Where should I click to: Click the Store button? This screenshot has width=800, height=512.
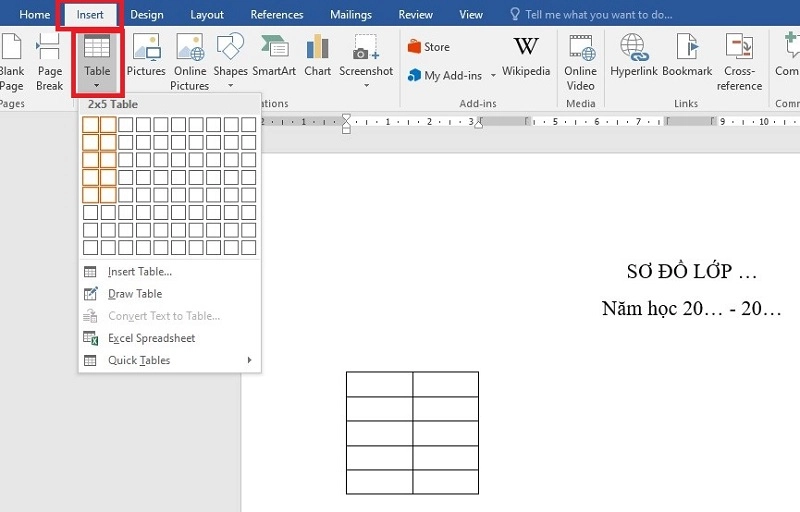(428, 47)
